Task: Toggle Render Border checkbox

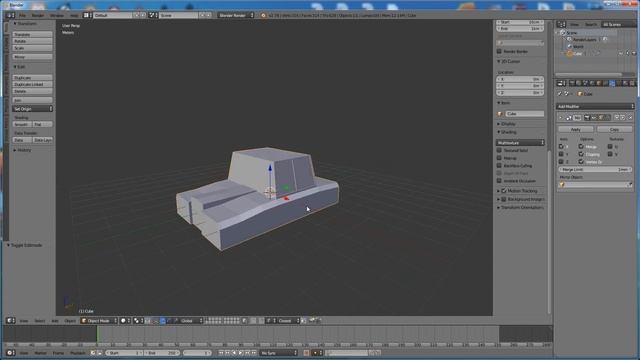Action: coord(499,51)
